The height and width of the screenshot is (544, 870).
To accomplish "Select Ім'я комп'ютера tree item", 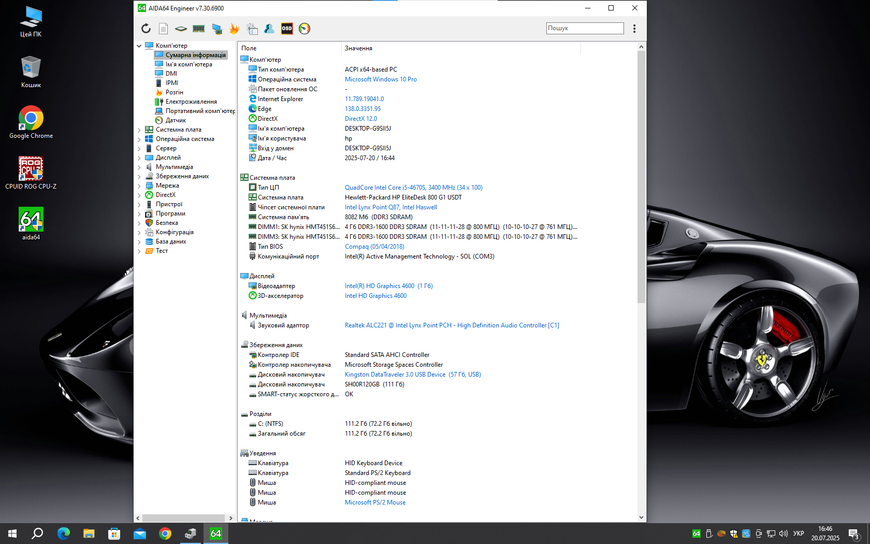I will (189, 64).
